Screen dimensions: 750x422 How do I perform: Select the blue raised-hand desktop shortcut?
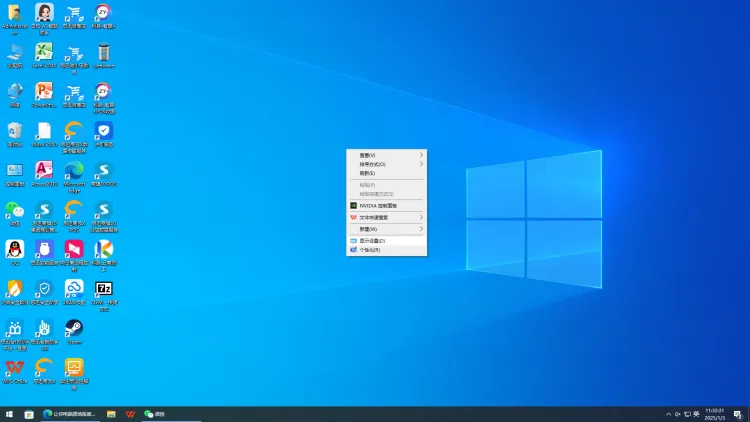point(44,335)
